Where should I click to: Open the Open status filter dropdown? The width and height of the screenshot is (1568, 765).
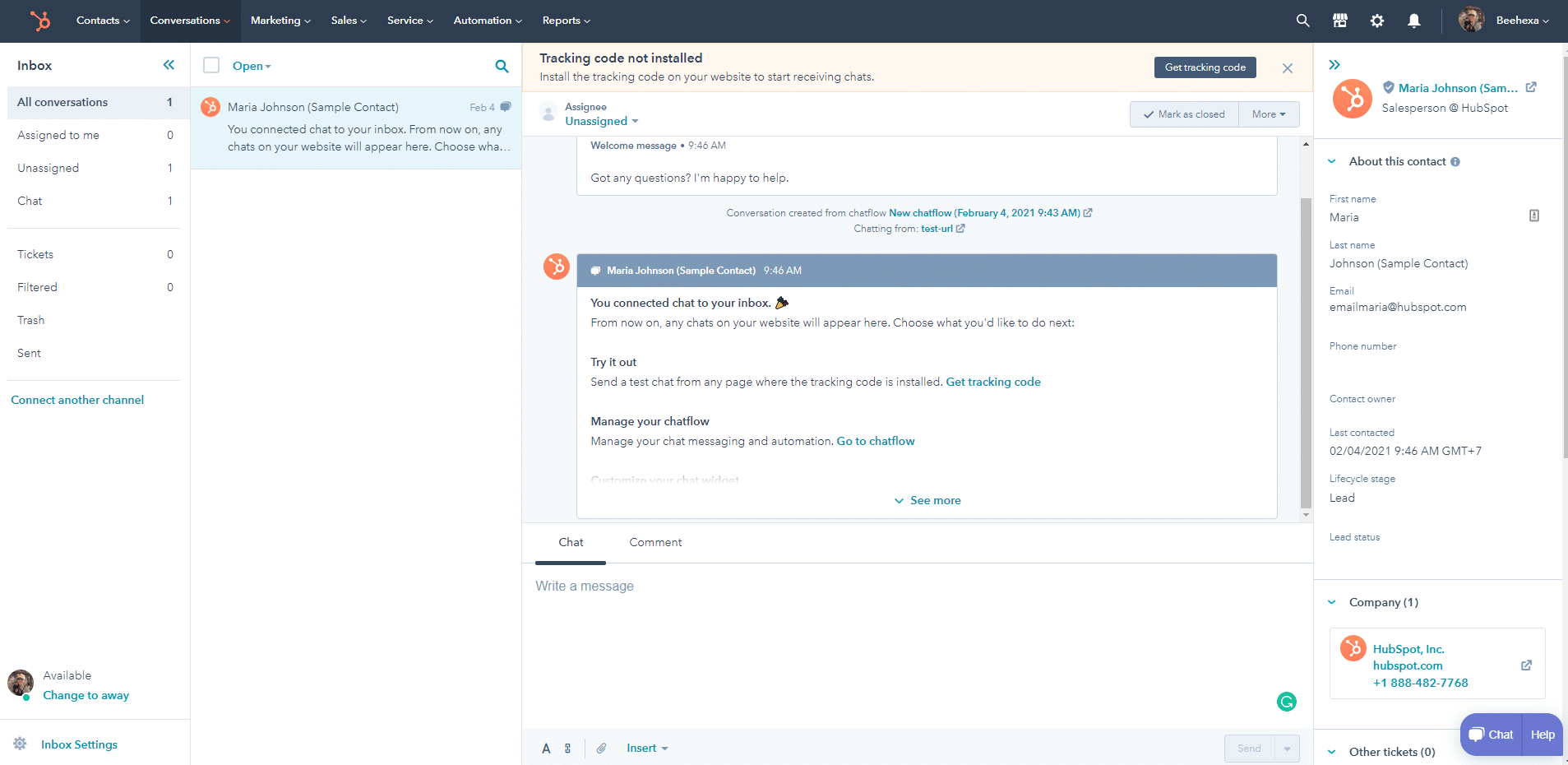(x=252, y=66)
